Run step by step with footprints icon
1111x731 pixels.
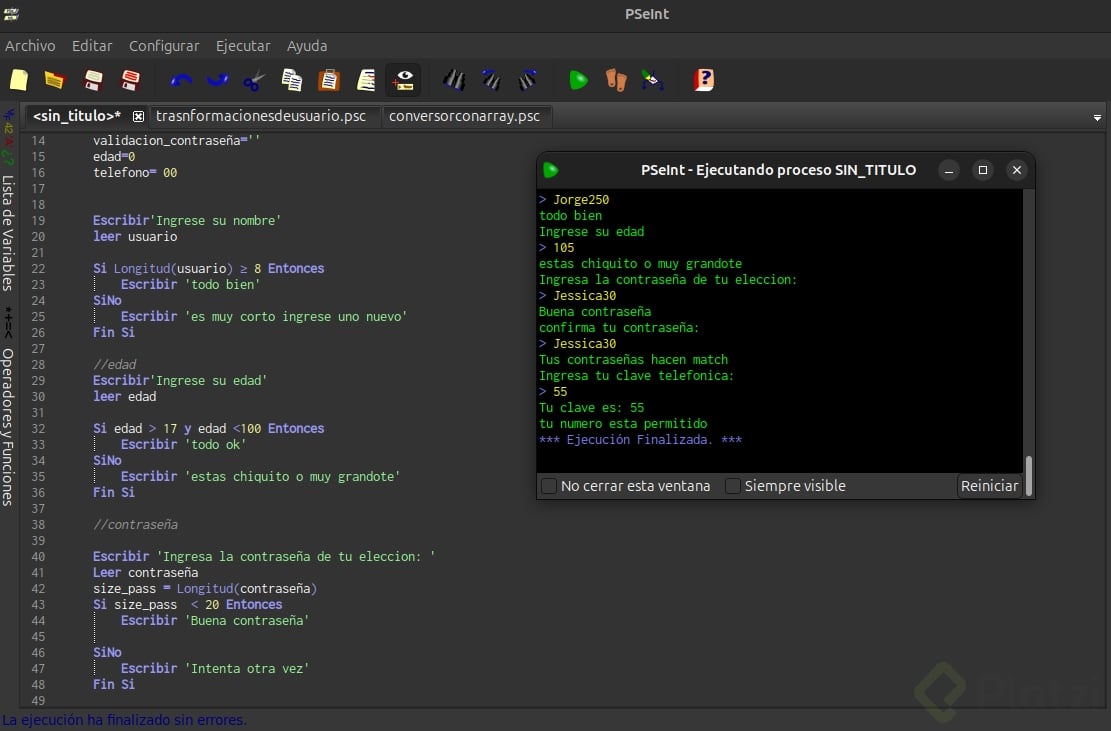click(616, 80)
